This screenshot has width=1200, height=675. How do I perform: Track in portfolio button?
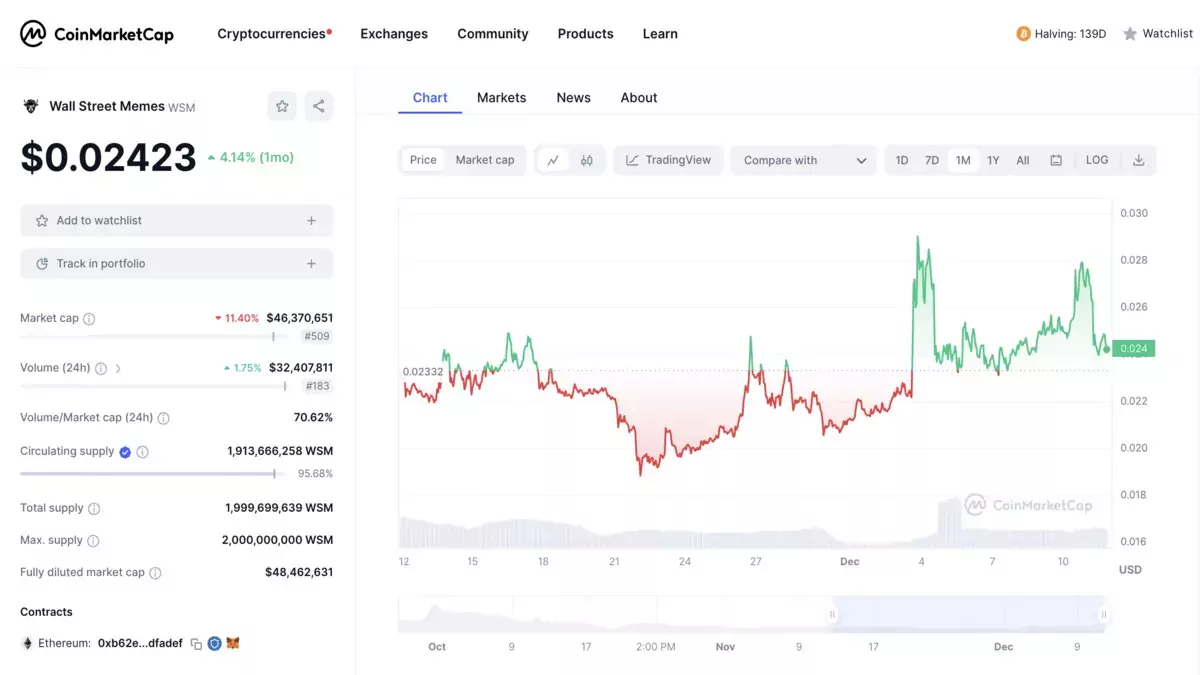(x=176, y=264)
